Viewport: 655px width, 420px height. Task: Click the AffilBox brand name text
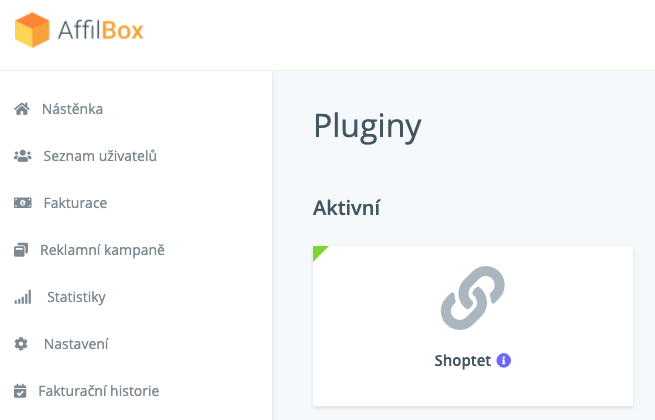101,30
